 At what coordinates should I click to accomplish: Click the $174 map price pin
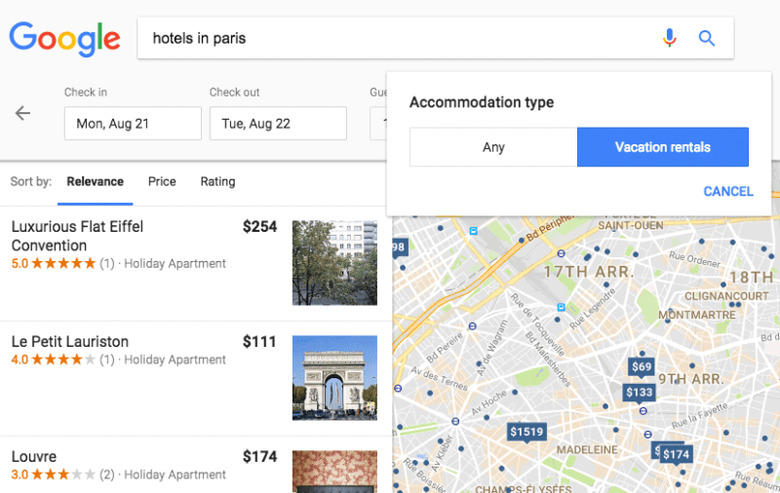[676, 454]
